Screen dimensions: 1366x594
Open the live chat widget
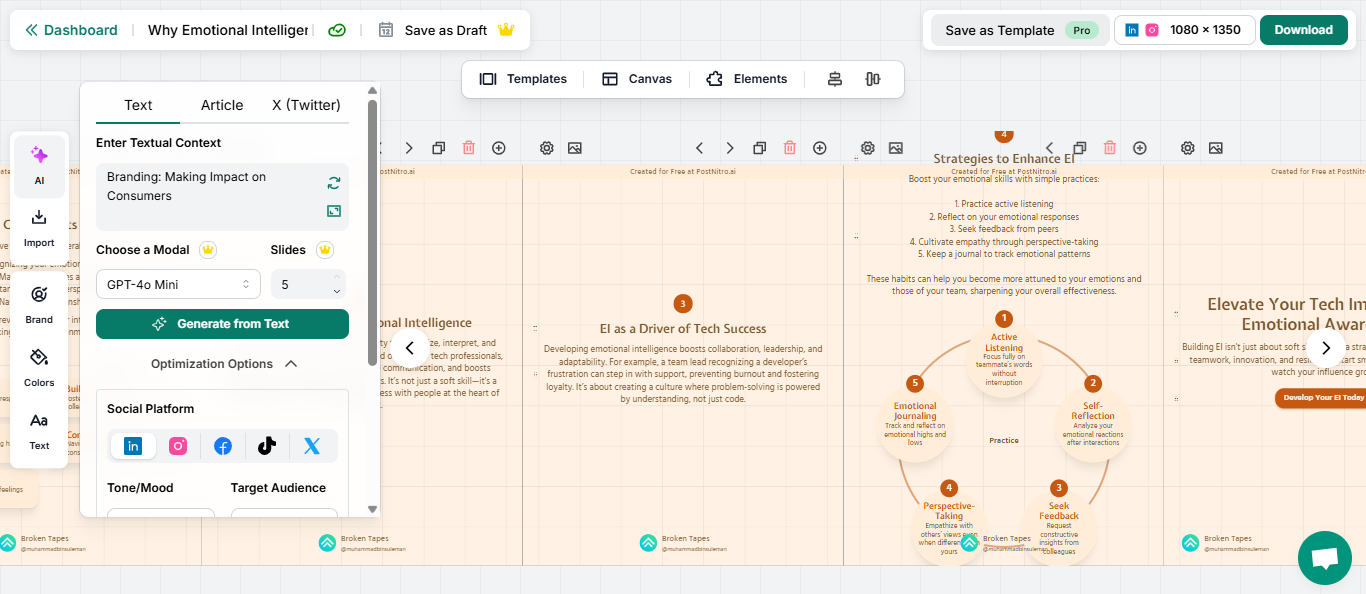point(1324,558)
